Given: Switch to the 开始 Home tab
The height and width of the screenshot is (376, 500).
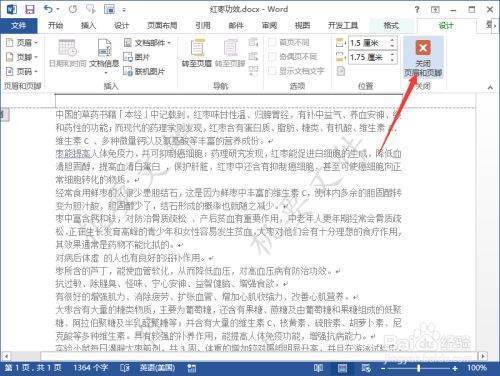Looking at the screenshot, I should pyautogui.click(x=55, y=25).
